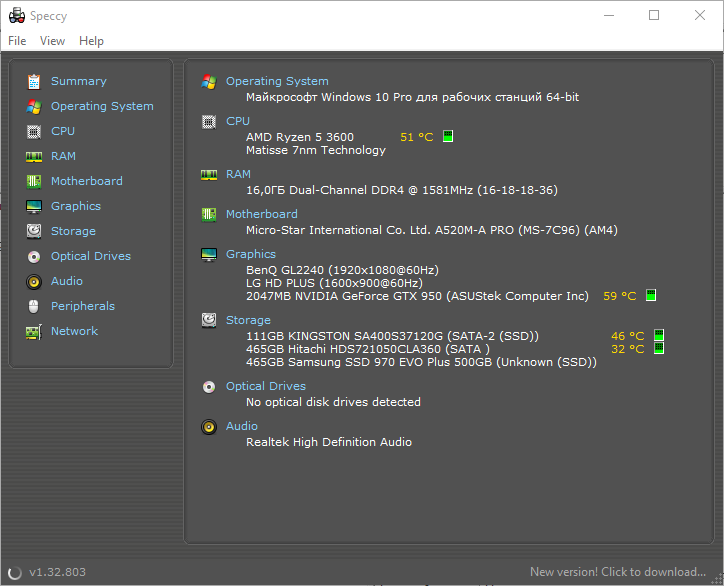Go to RAM section in sidebar

point(63,156)
